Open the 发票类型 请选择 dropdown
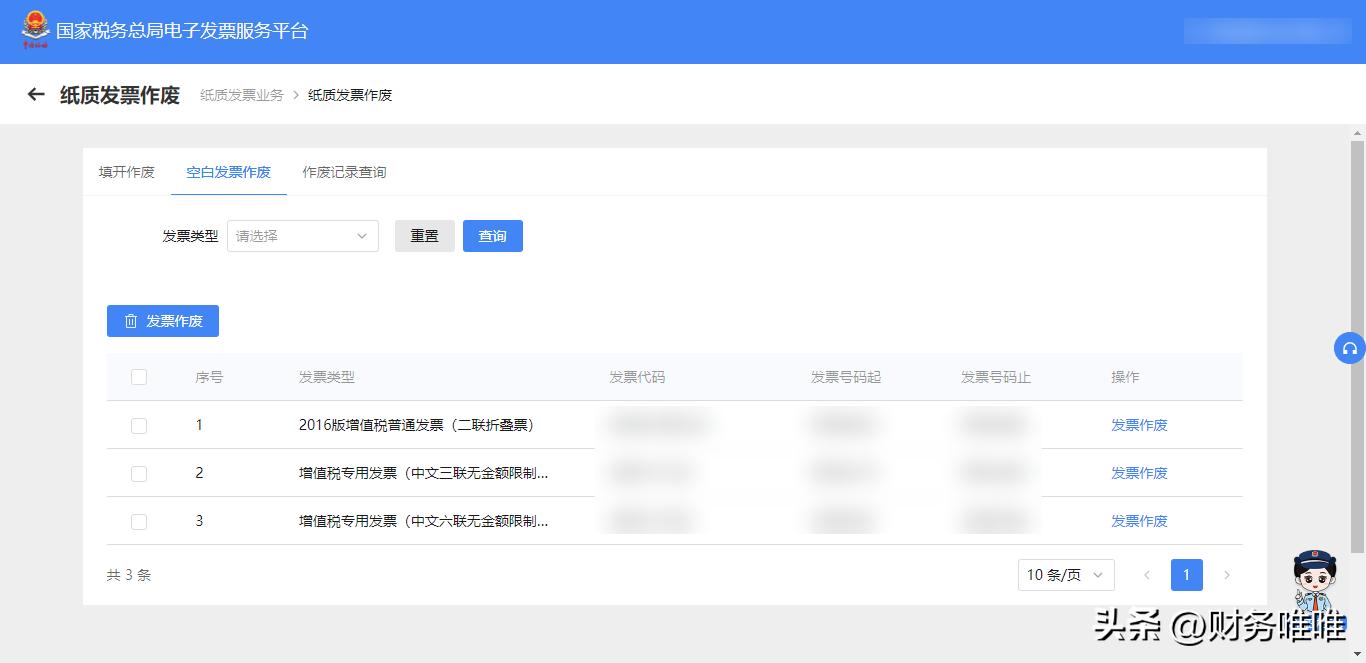This screenshot has height=663, width=1366. [300, 236]
